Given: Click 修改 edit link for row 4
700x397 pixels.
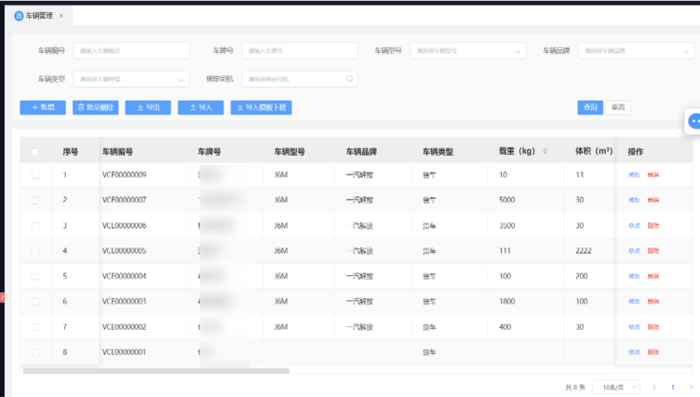Looking at the screenshot, I should 634,251.
